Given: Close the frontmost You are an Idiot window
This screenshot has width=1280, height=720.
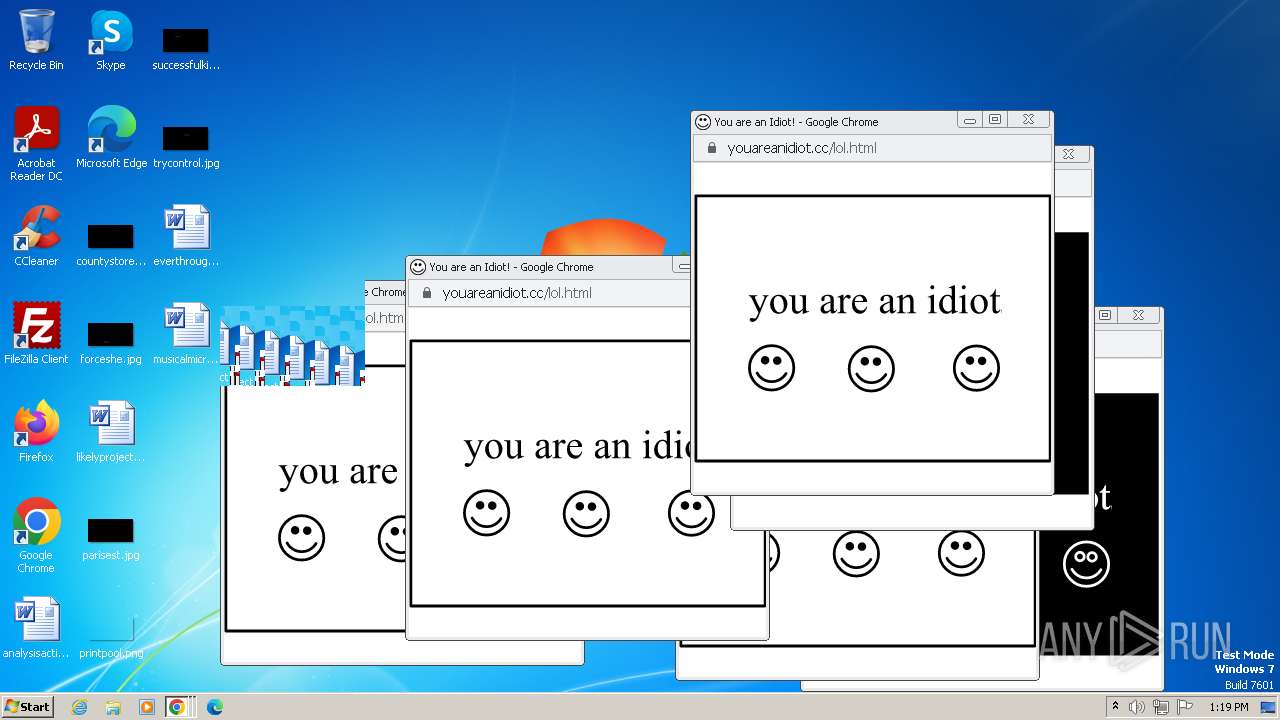Looking at the screenshot, I should (1028, 120).
